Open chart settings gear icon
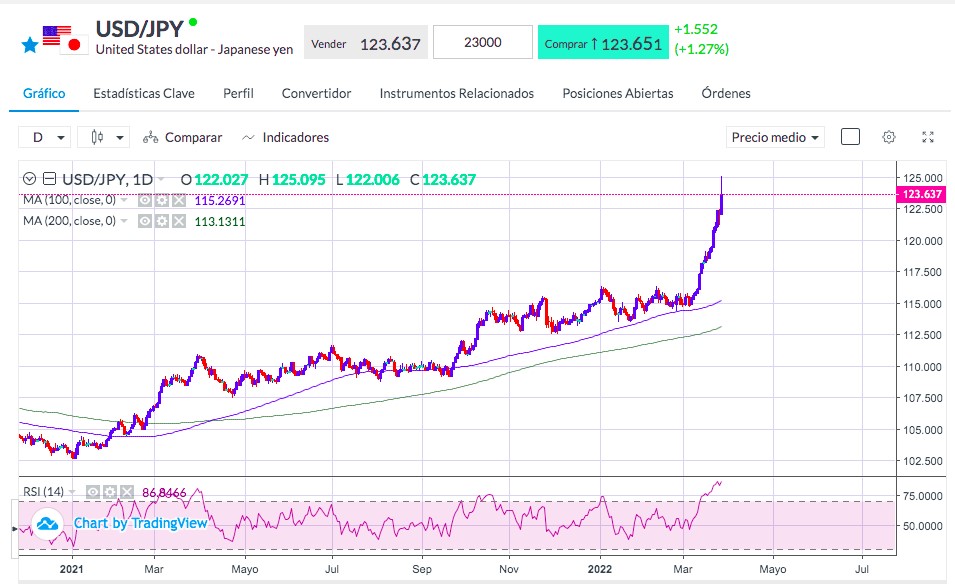Image resolution: width=955 pixels, height=584 pixels. (x=889, y=137)
